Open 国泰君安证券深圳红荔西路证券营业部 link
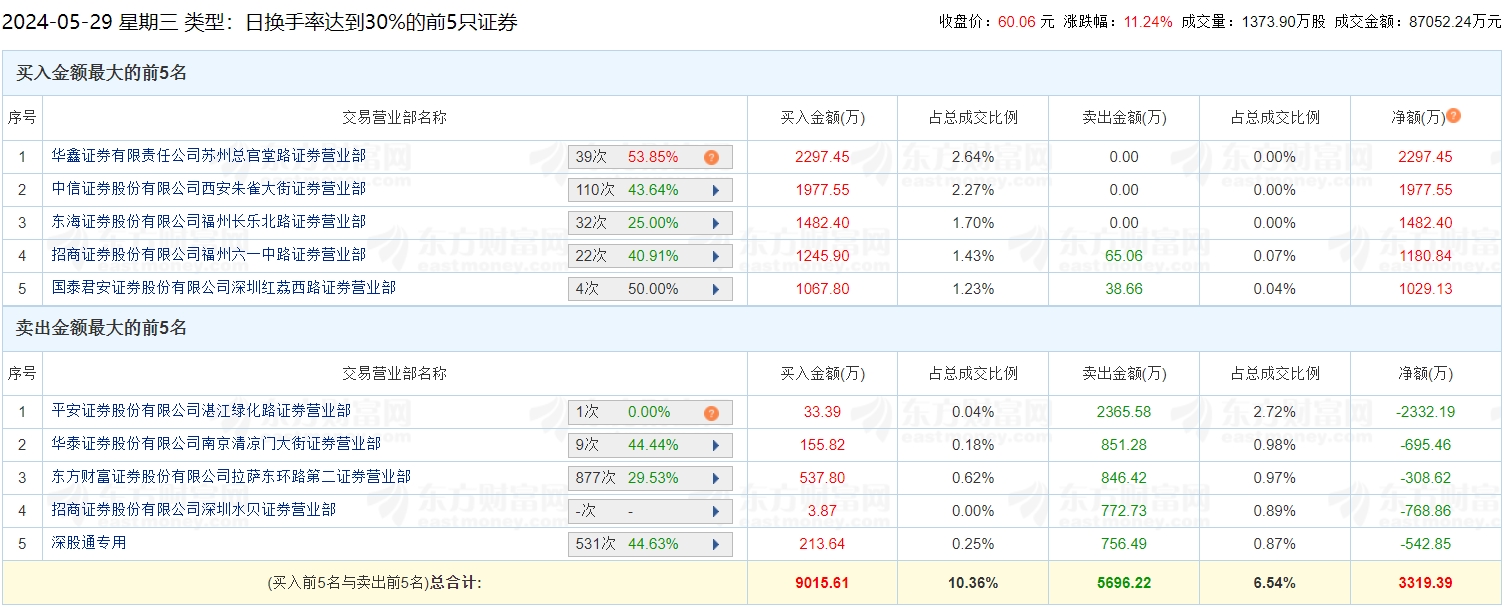The height and width of the screenshot is (608, 1505). [224, 288]
